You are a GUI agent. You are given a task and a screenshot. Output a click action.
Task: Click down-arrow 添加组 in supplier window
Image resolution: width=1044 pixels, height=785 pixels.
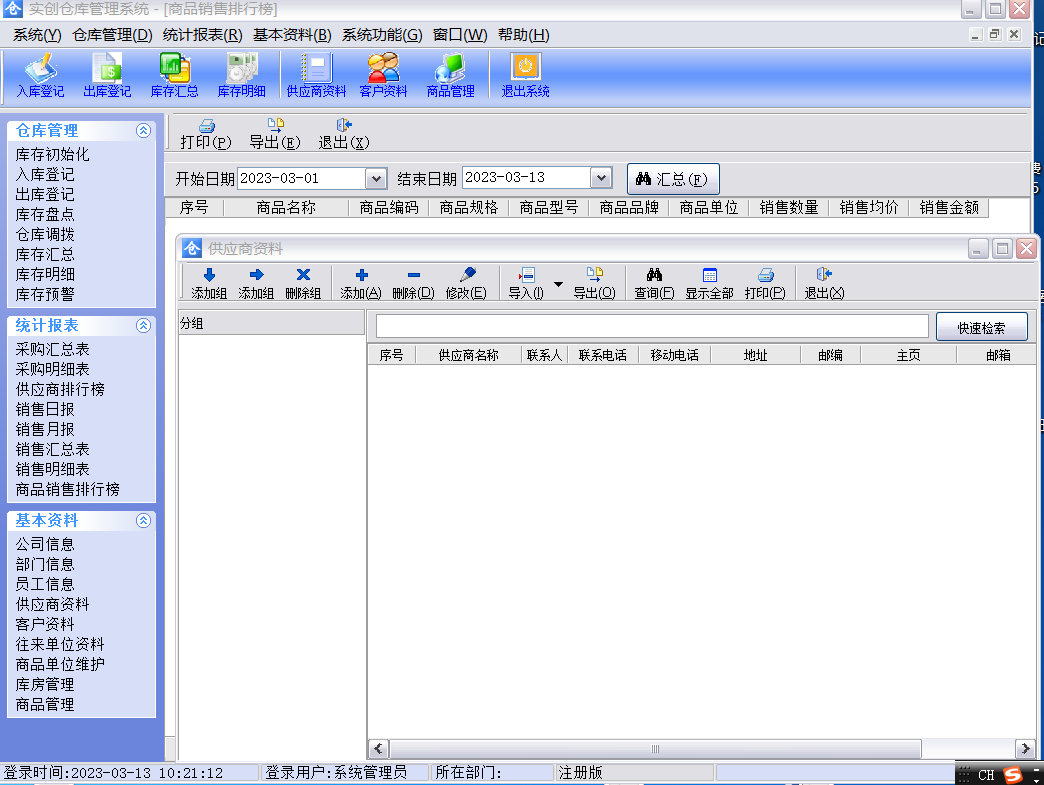209,284
